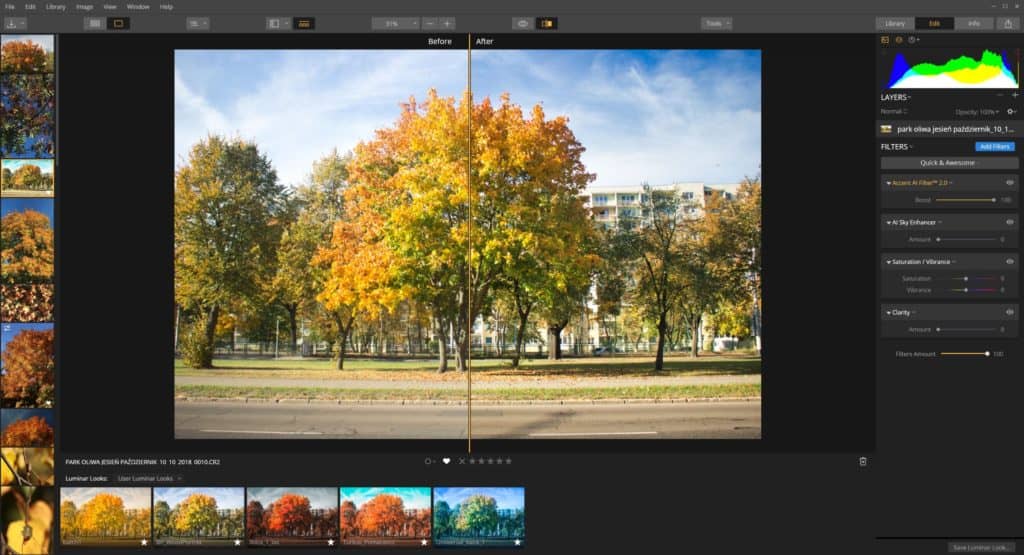Open the Quick & Awesome workspace dropdown
The width and height of the screenshot is (1024, 555).
(x=950, y=163)
